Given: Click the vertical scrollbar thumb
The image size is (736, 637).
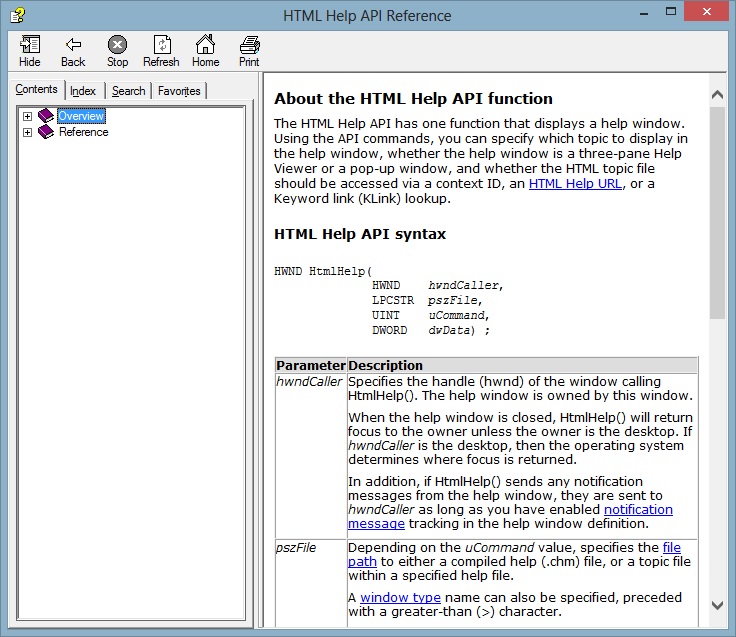Looking at the screenshot, I should pos(717,213).
